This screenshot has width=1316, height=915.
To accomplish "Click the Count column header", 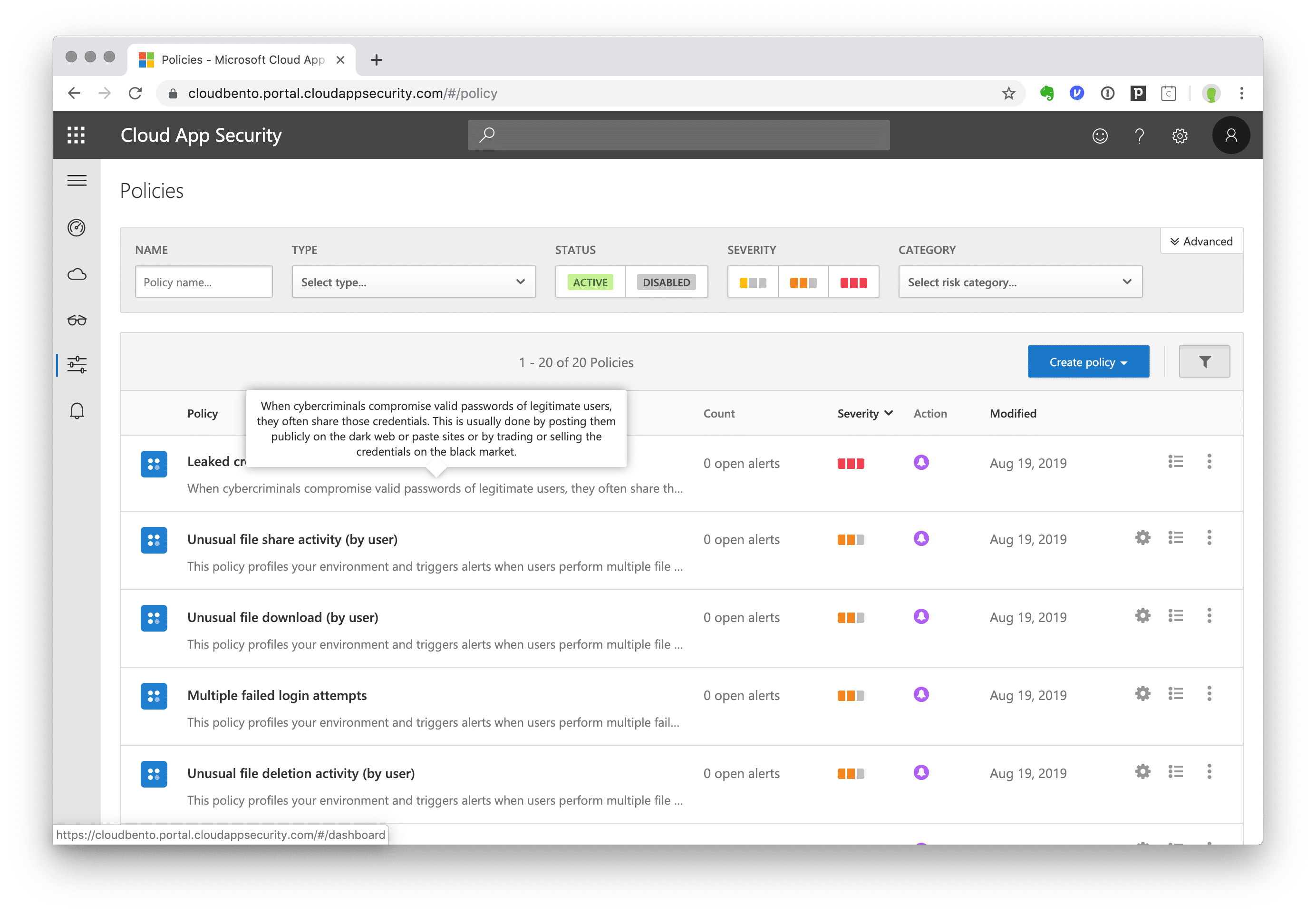I will [x=719, y=413].
